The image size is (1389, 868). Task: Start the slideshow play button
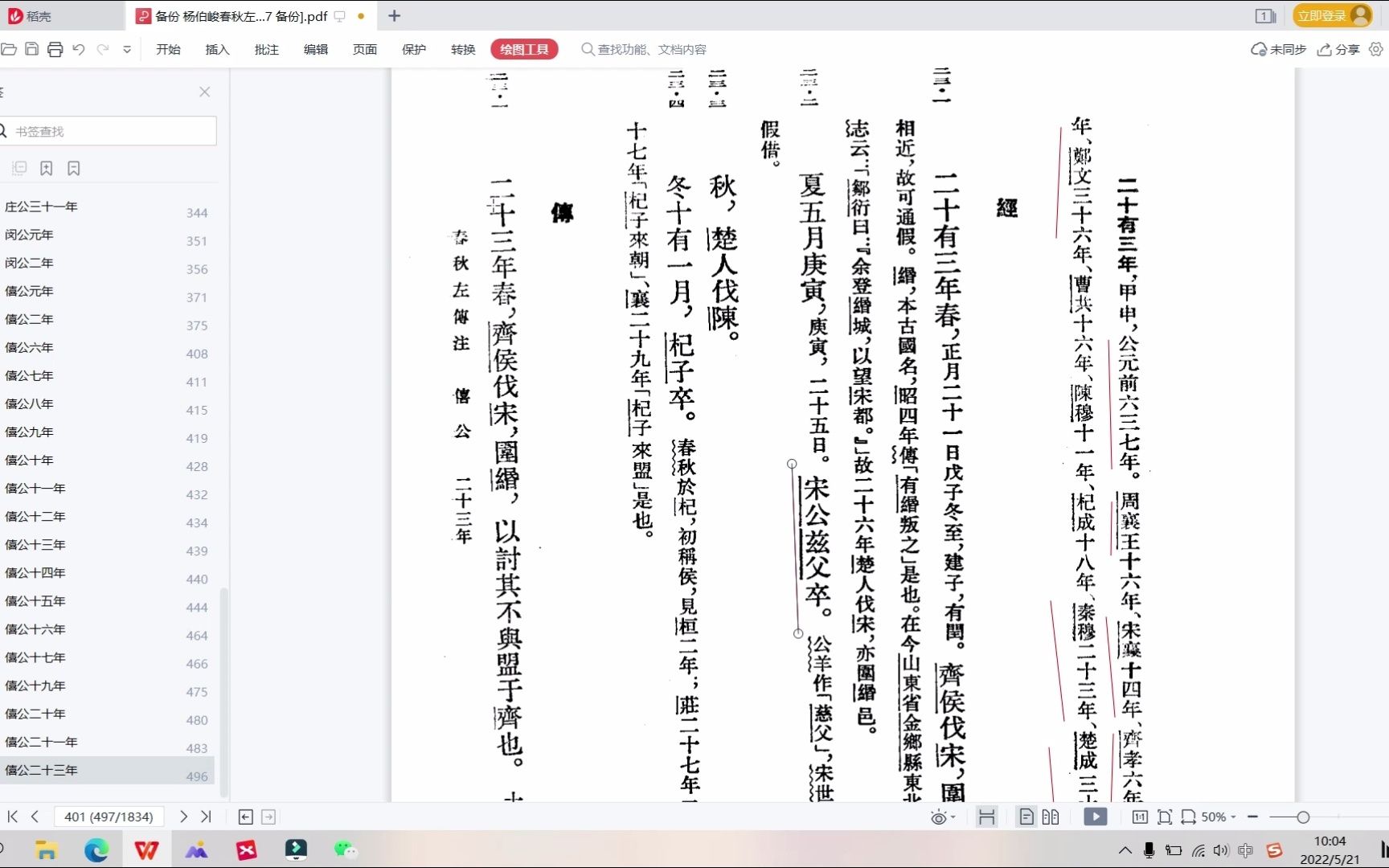pos(1095,817)
